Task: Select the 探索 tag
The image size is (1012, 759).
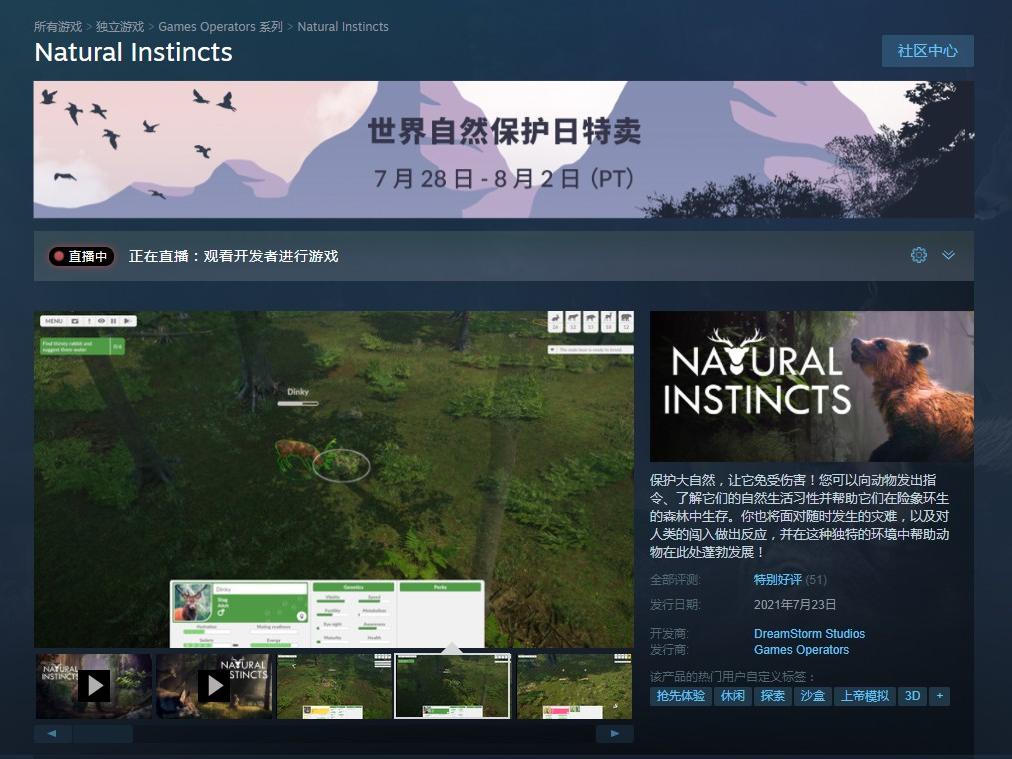Action: pos(773,696)
